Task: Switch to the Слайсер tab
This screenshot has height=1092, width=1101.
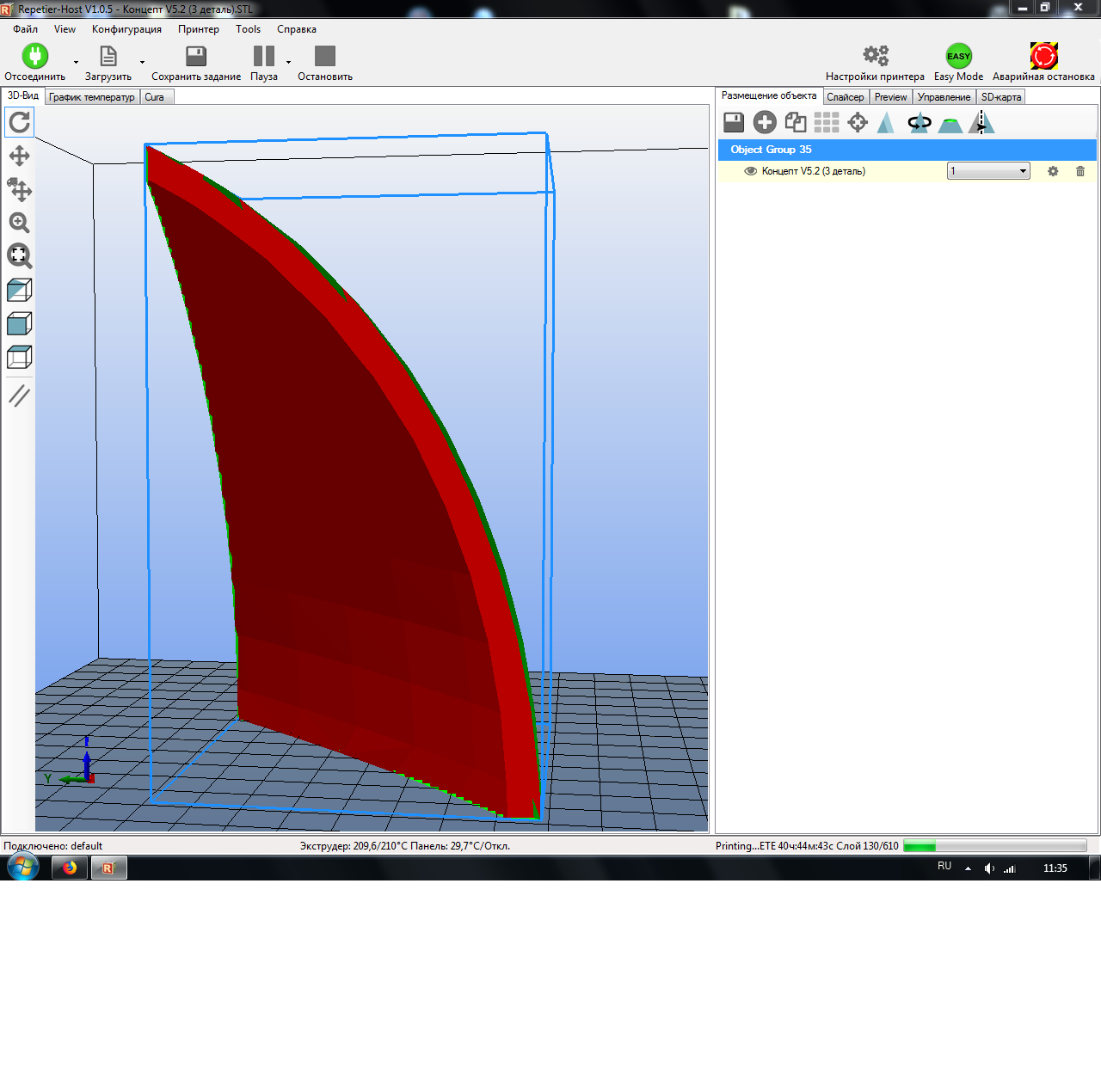Action: click(846, 96)
